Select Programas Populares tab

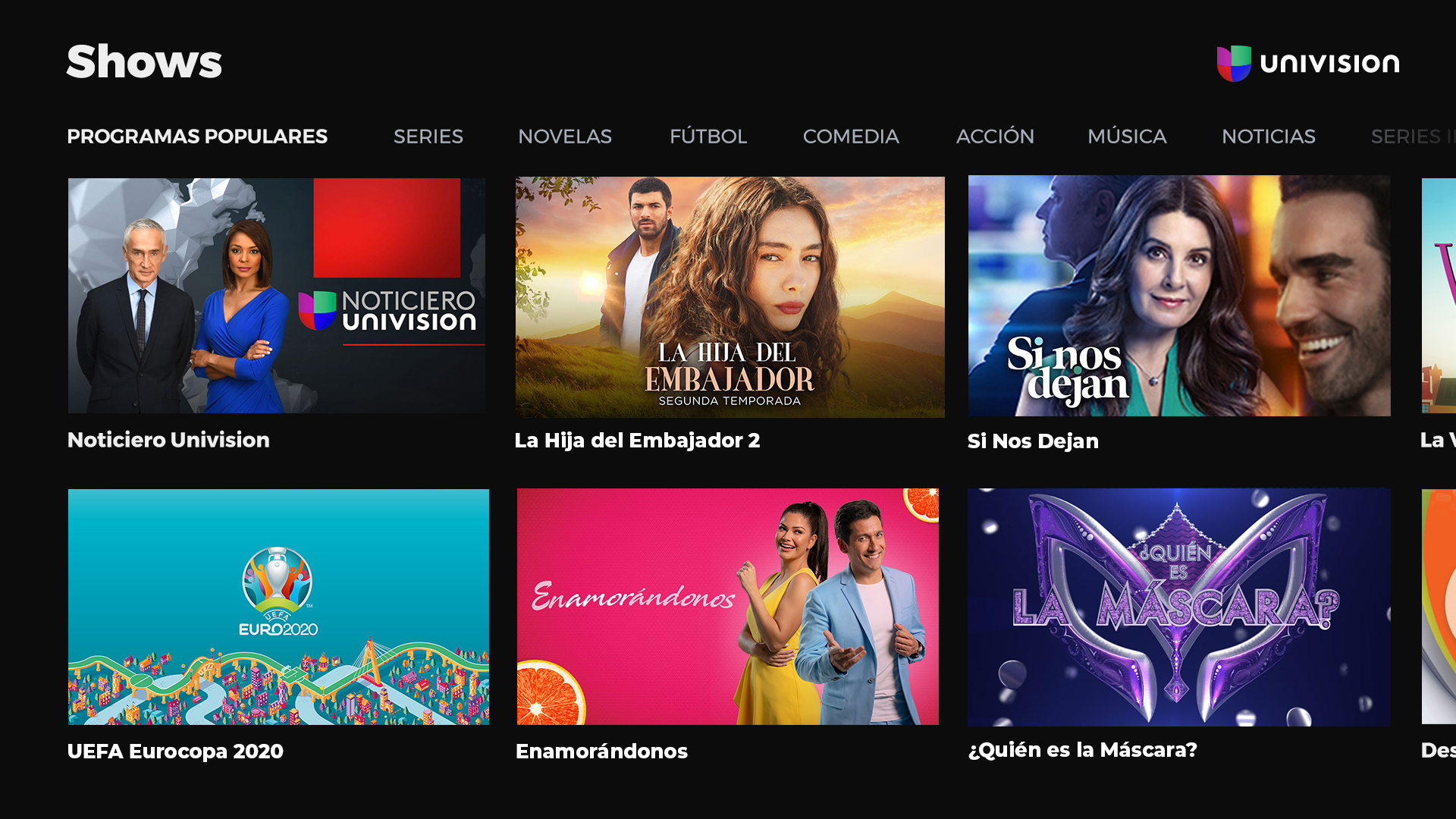pyautogui.click(x=197, y=136)
